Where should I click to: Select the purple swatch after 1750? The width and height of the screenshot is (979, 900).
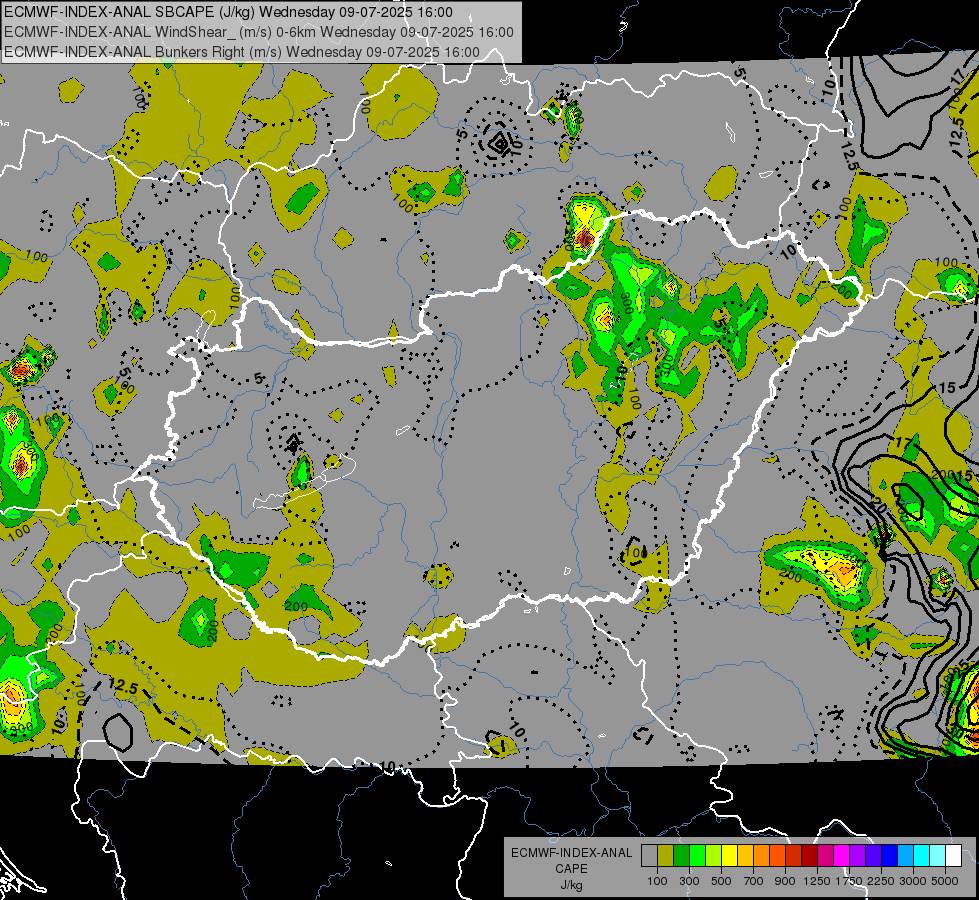click(857, 856)
